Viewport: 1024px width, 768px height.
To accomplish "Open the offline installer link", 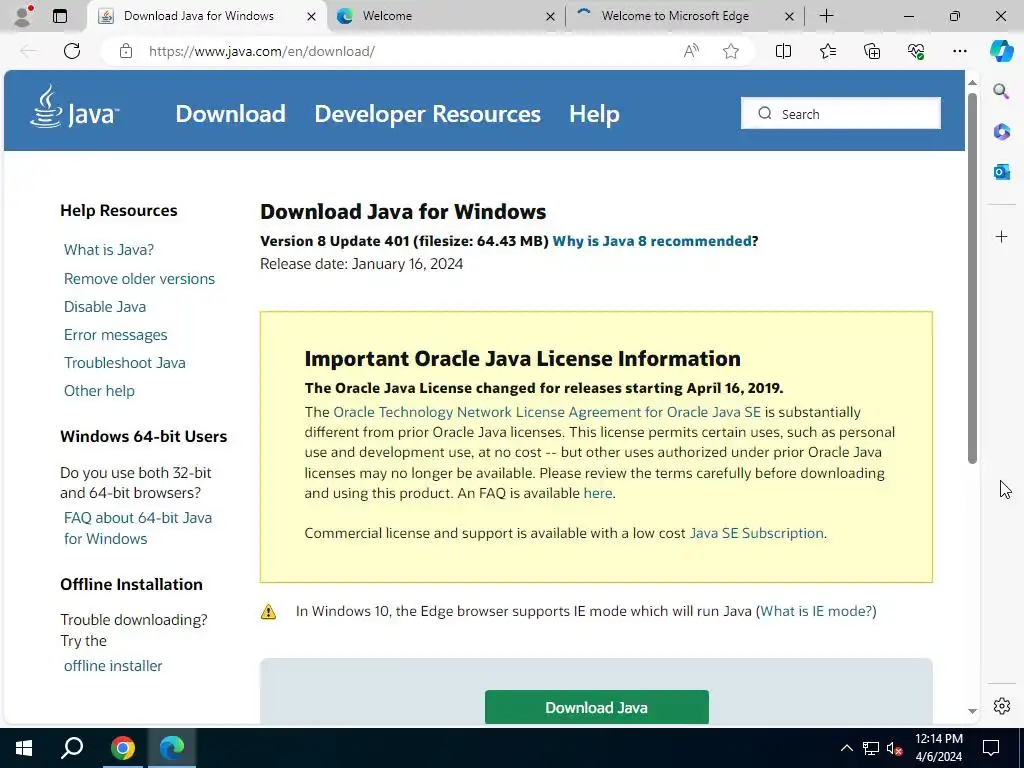I will click(x=113, y=666).
